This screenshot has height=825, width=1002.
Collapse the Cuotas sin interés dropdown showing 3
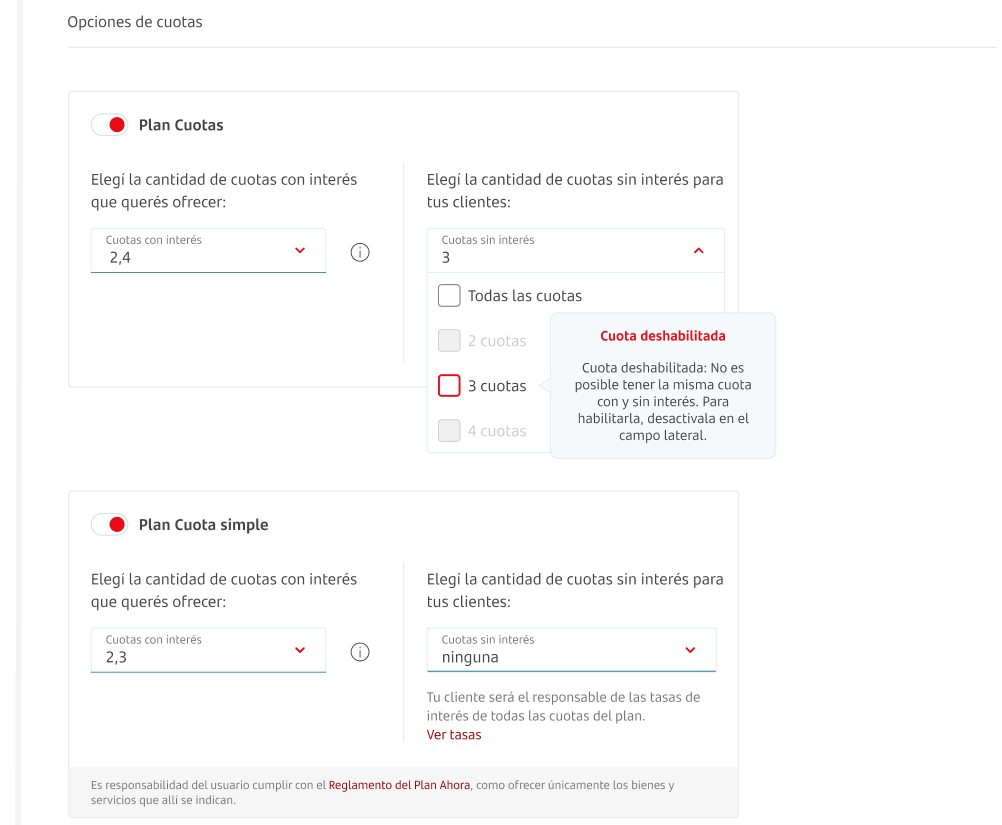[x=576, y=251]
